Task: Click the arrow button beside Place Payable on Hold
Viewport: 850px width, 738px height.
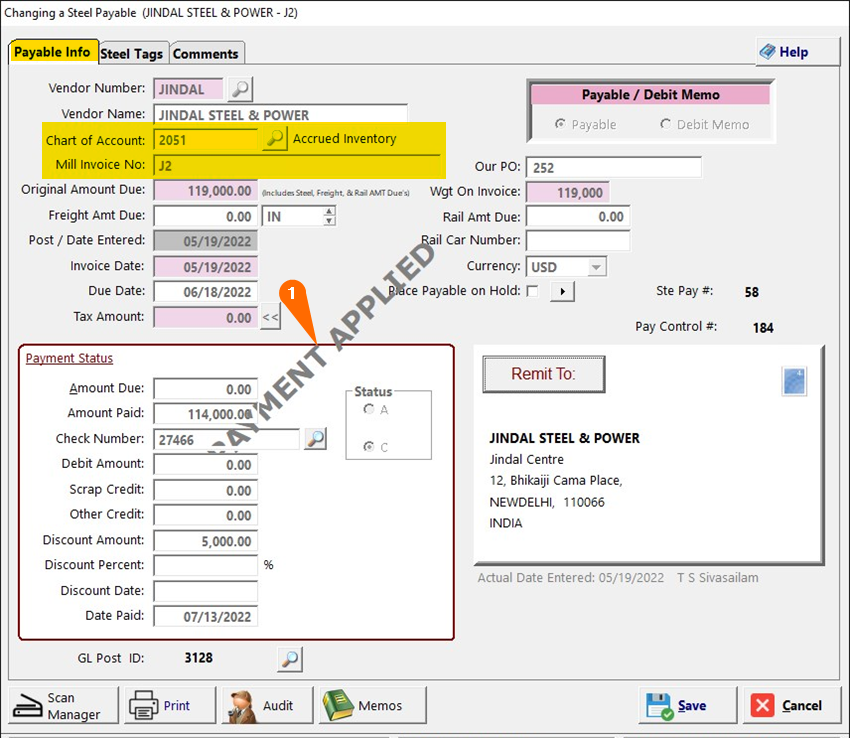Action: (562, 292)
